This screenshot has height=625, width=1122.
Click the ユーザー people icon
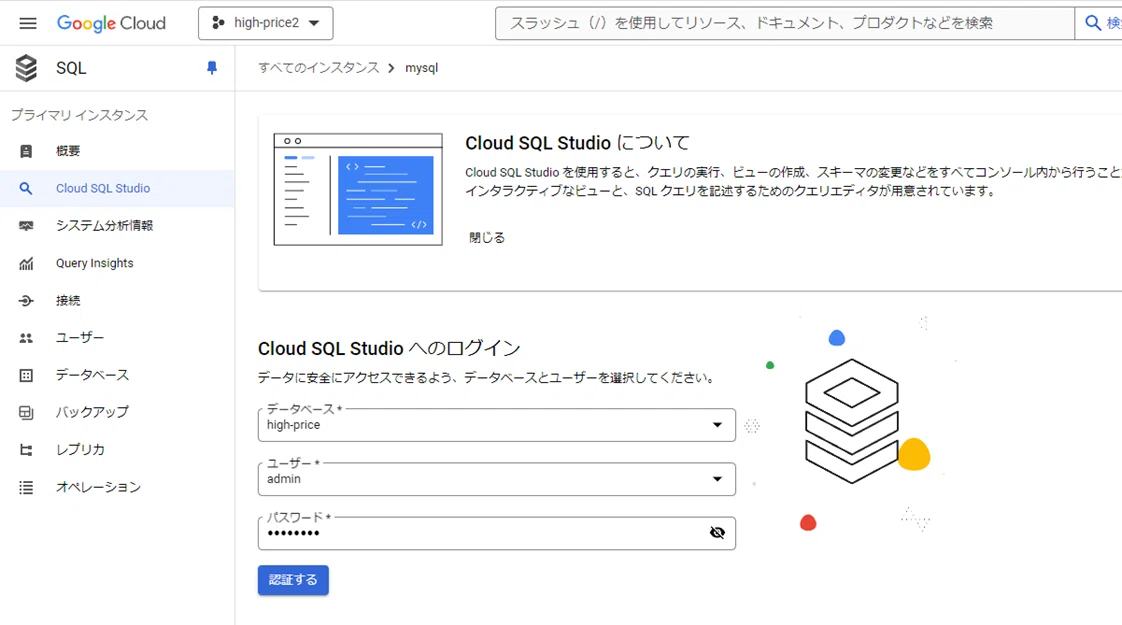[x=26, y=338]
